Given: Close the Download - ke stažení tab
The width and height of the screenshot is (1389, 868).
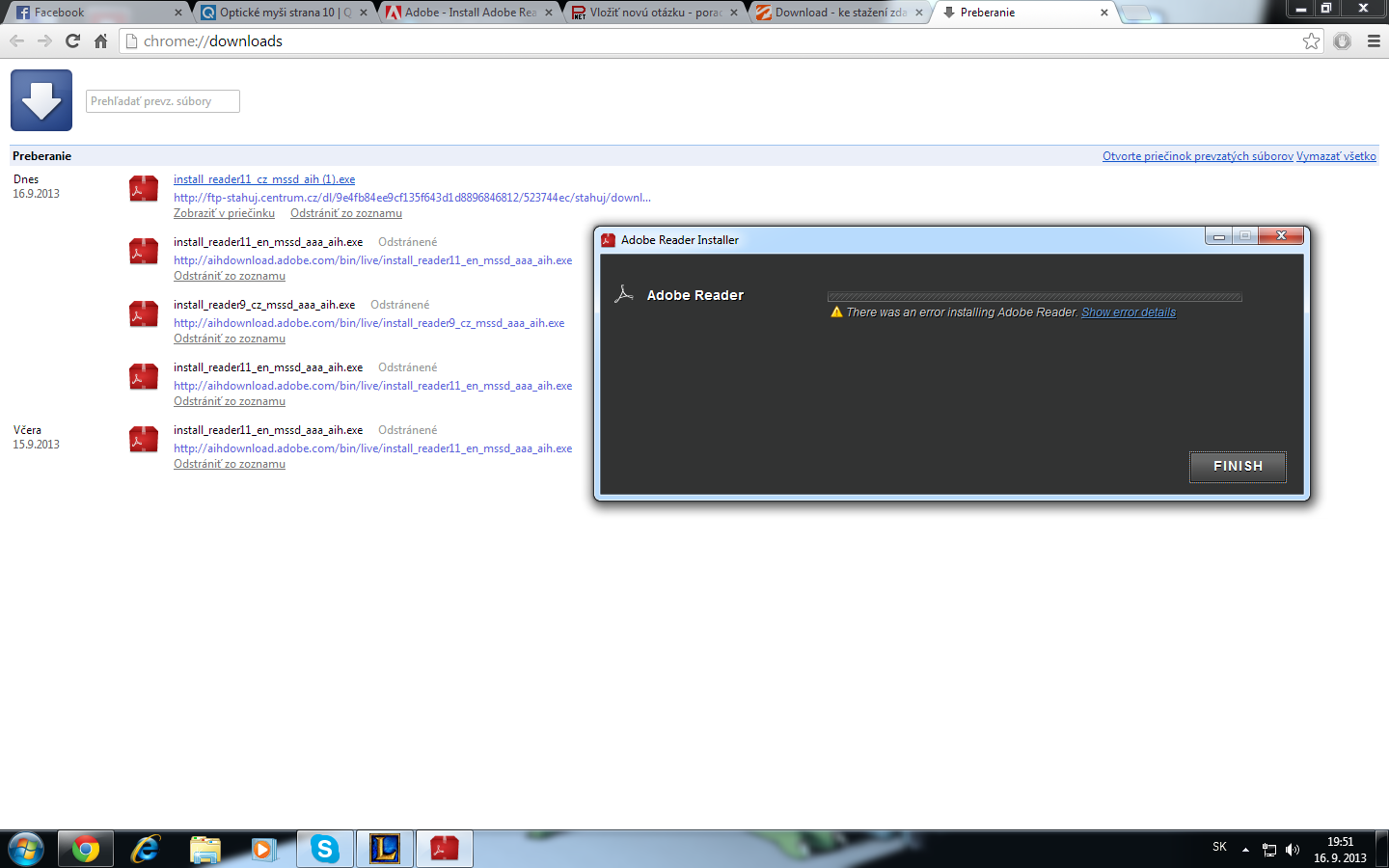Looking at the screenshot, I should click(x=919, y=13).
